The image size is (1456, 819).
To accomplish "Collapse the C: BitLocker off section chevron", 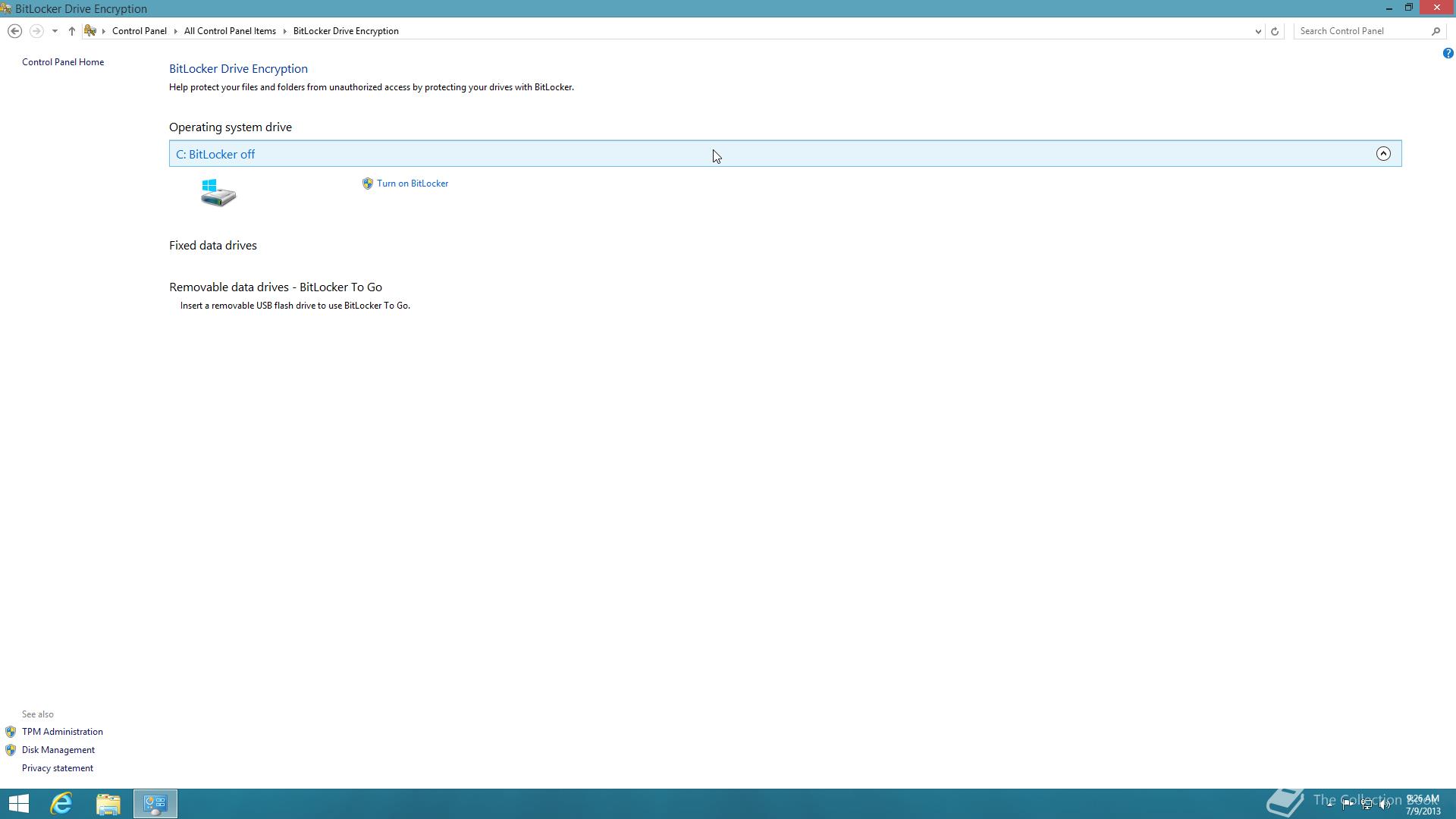I will [1383, 154].
